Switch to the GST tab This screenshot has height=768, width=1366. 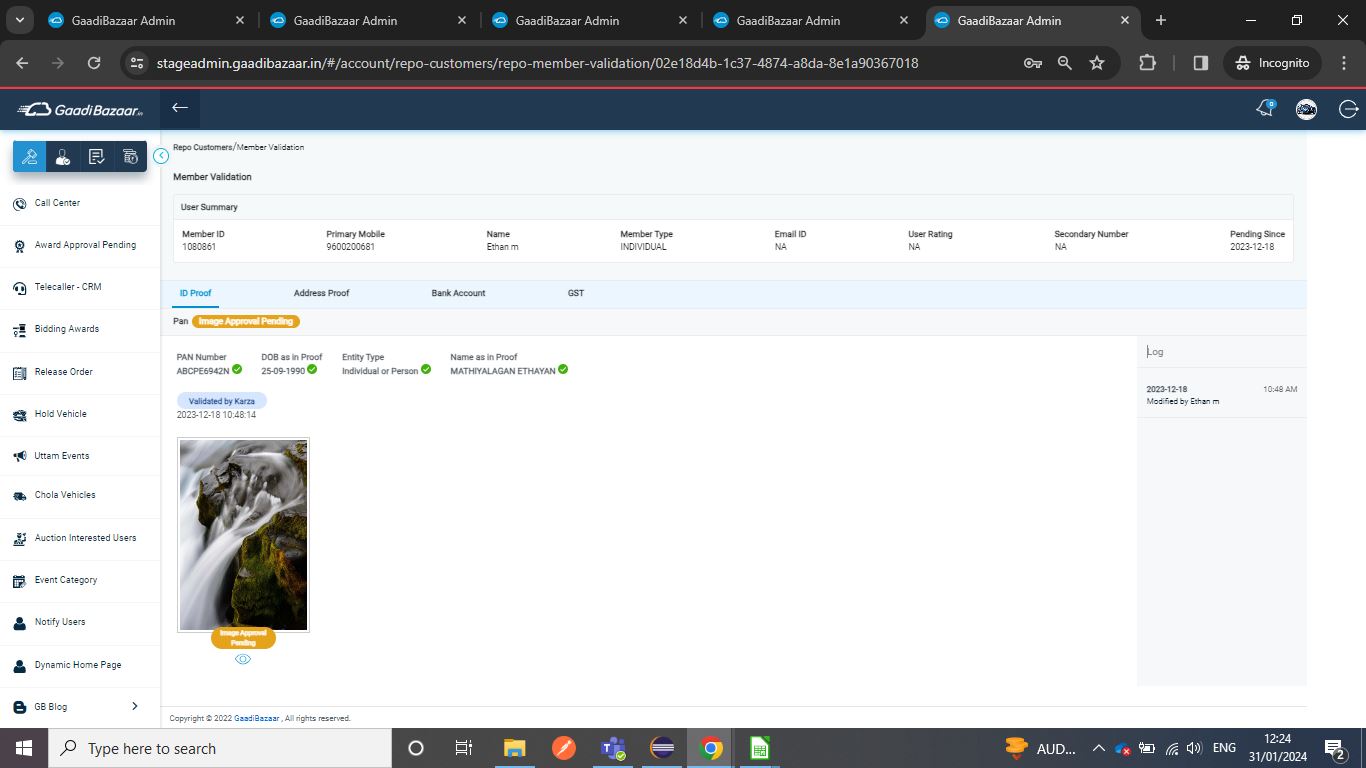click(x=576, y=293)
